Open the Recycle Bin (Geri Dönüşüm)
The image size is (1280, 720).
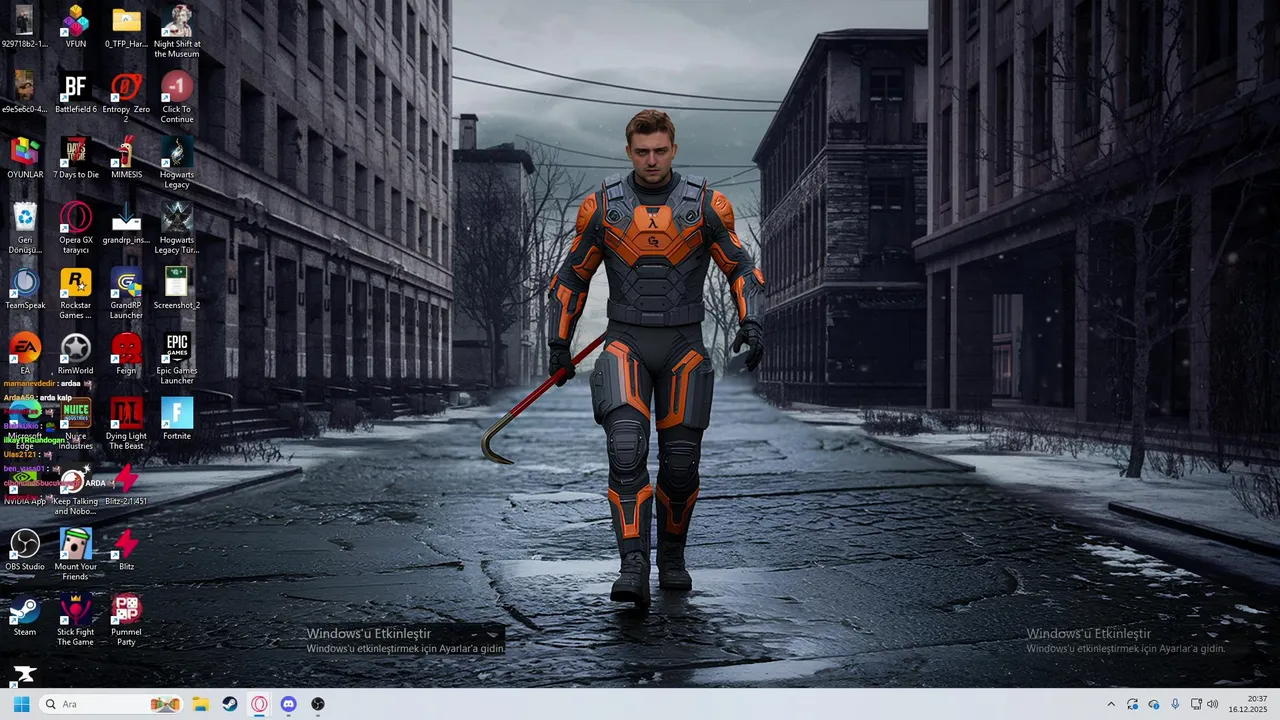[25, 228]
